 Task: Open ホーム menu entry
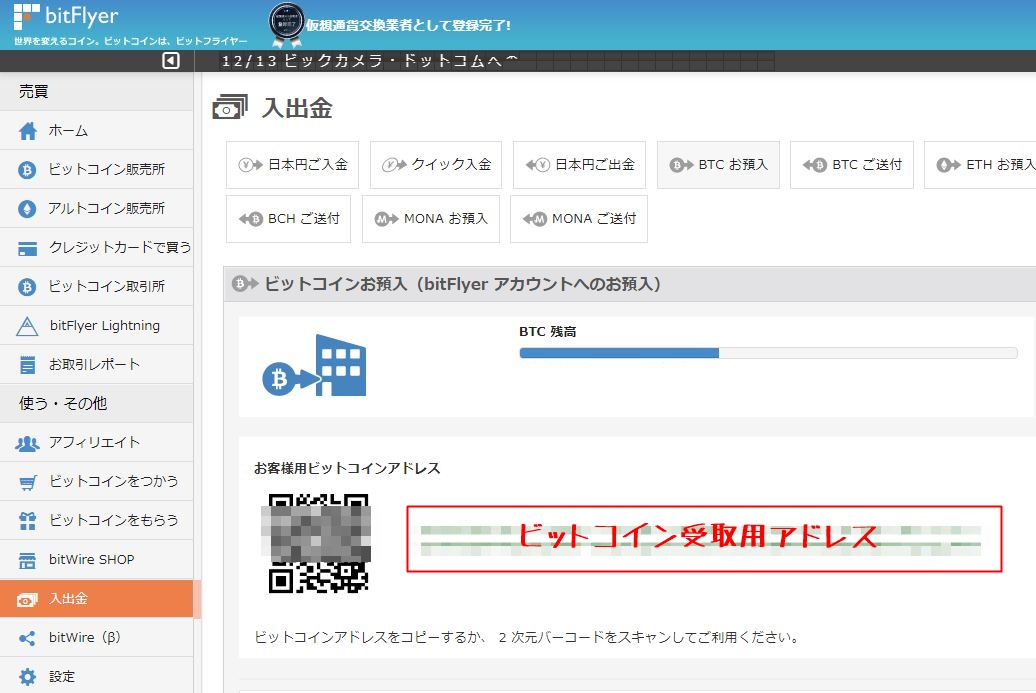coord(96,131)
